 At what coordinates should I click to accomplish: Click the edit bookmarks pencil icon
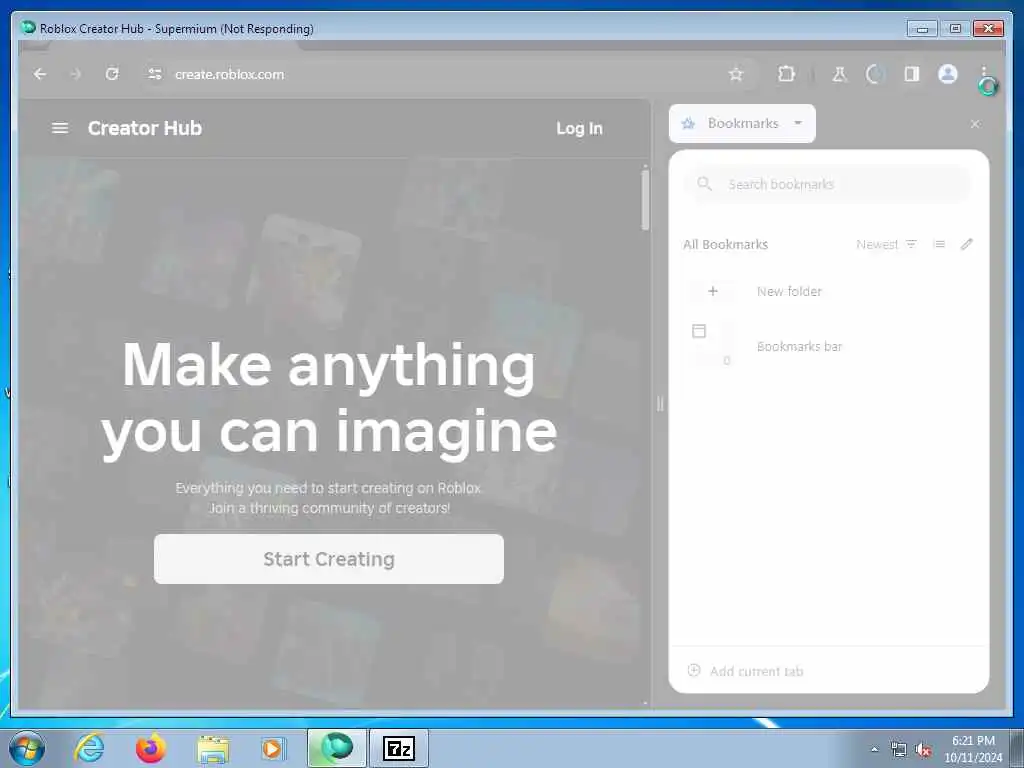click(967, 244)
